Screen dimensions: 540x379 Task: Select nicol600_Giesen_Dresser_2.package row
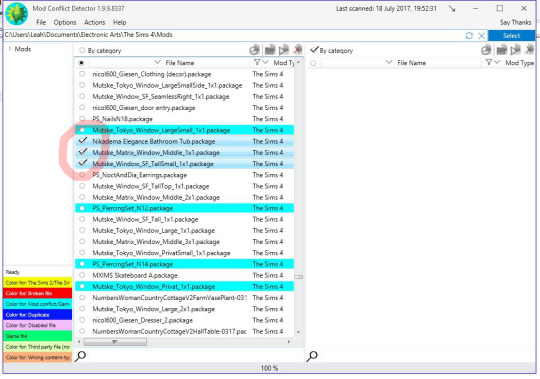[185, 320]
